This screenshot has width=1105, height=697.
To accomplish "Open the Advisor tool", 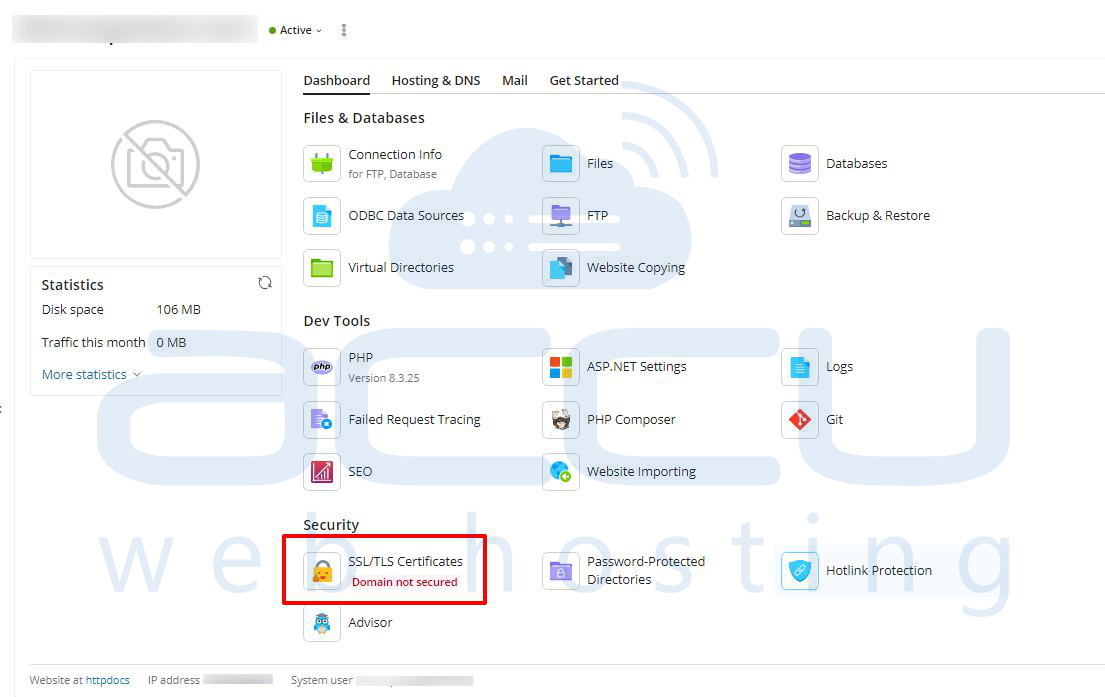I will click(x=371, y=622).
